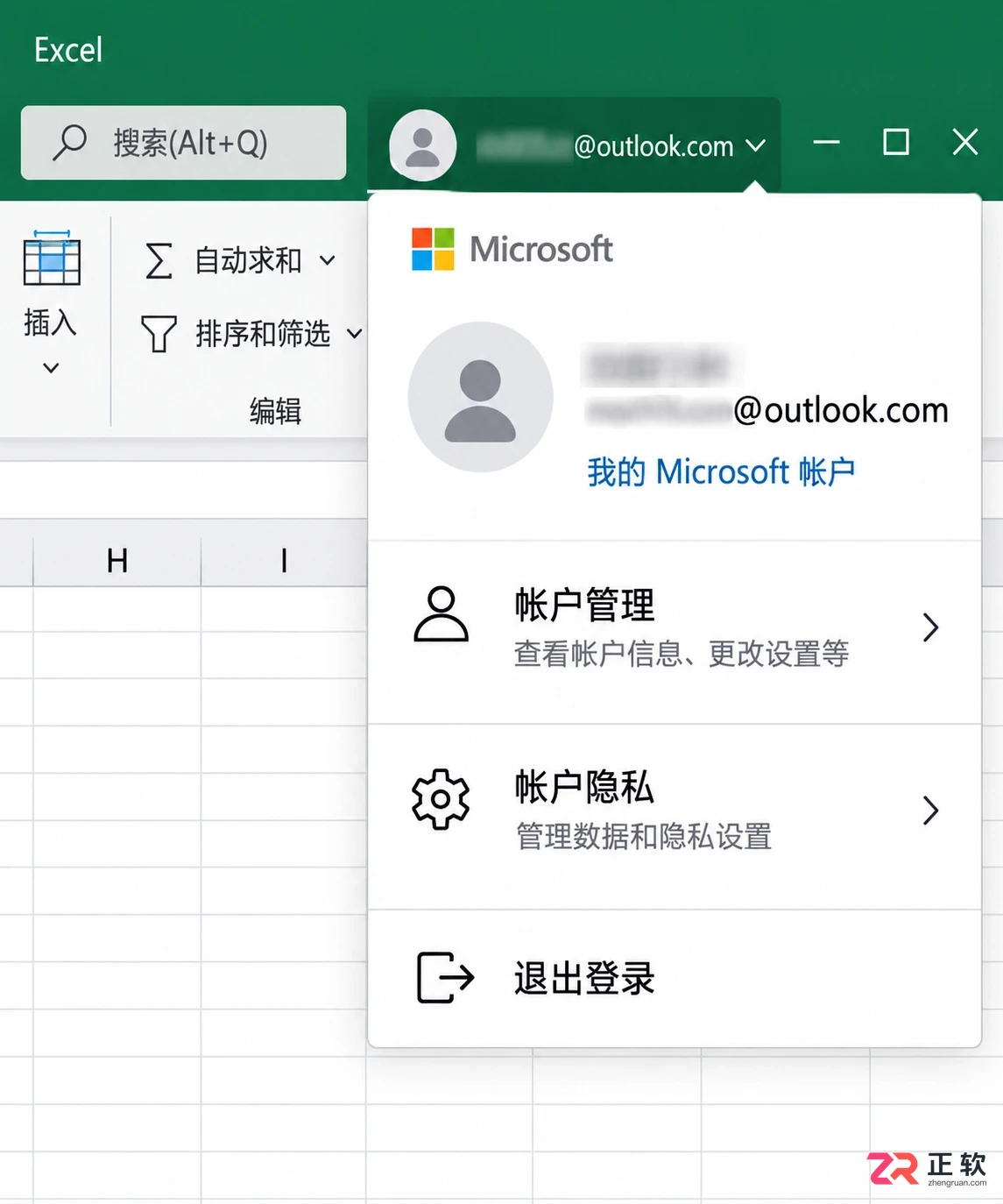The width and height of the screenshot is (1003, 1204).
Task: Click the search magnifier icon
Action: point(69,143)
